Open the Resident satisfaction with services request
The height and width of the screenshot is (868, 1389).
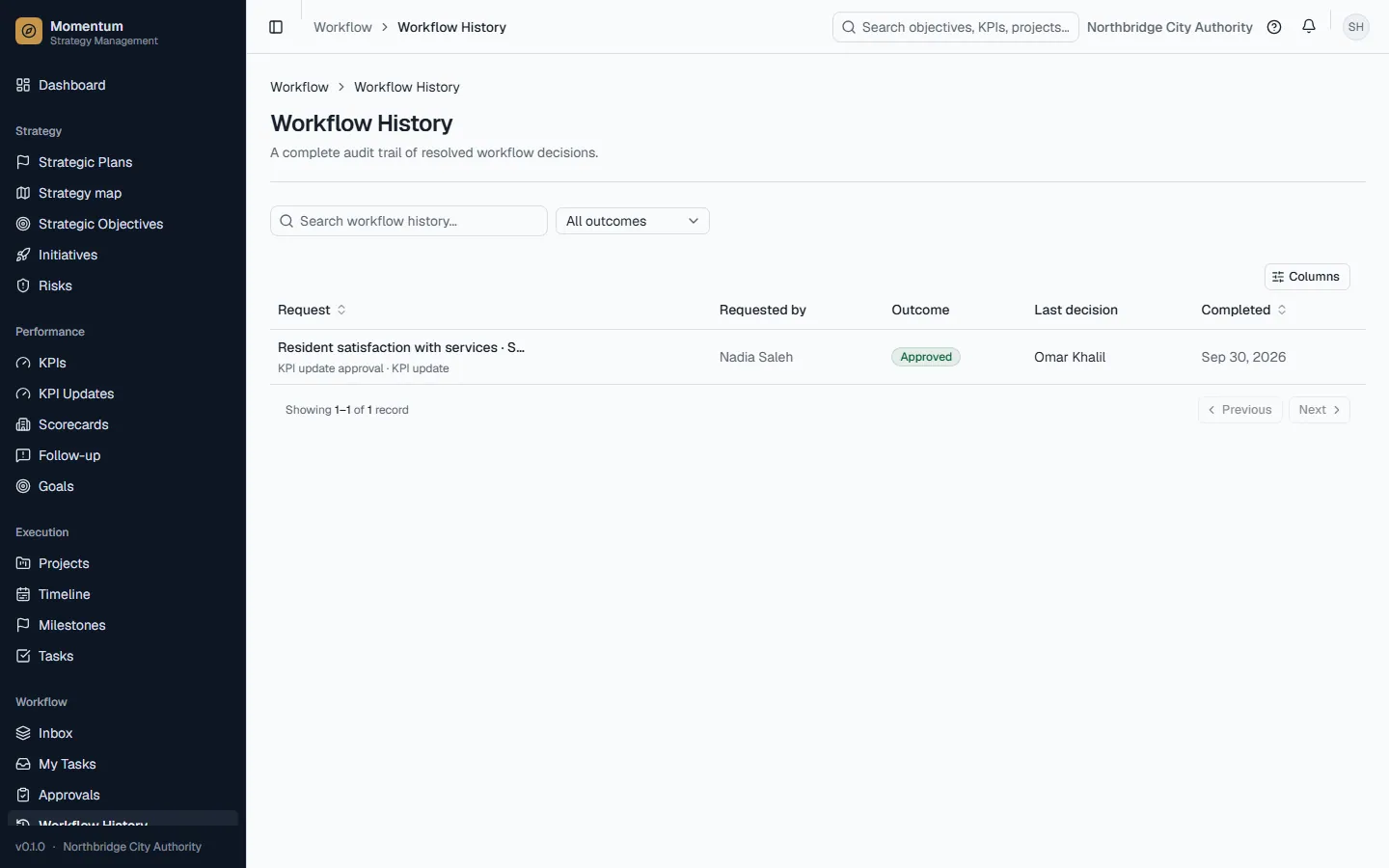(x=401, y=347)
